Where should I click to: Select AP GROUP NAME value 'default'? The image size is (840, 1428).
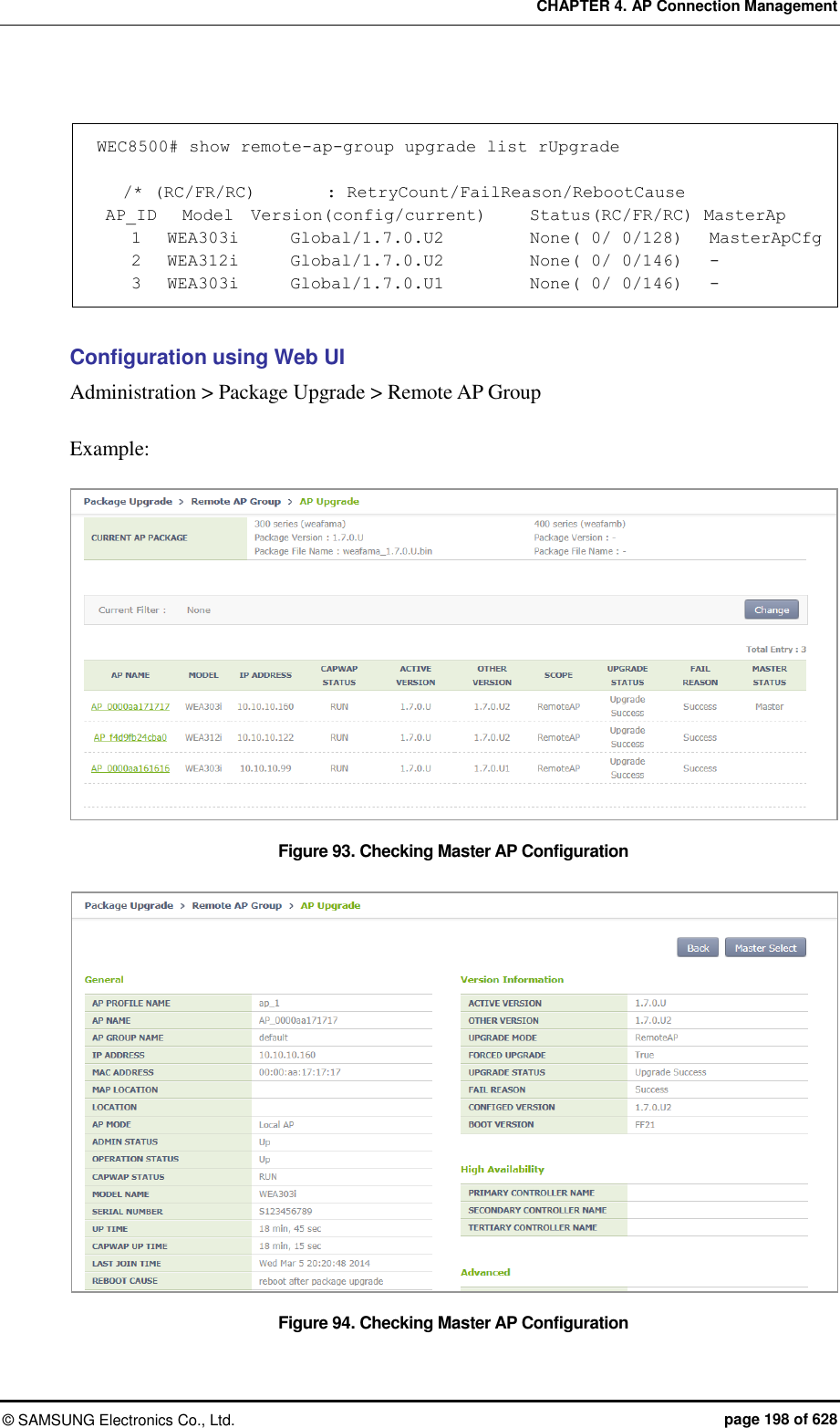[273, 1037]
